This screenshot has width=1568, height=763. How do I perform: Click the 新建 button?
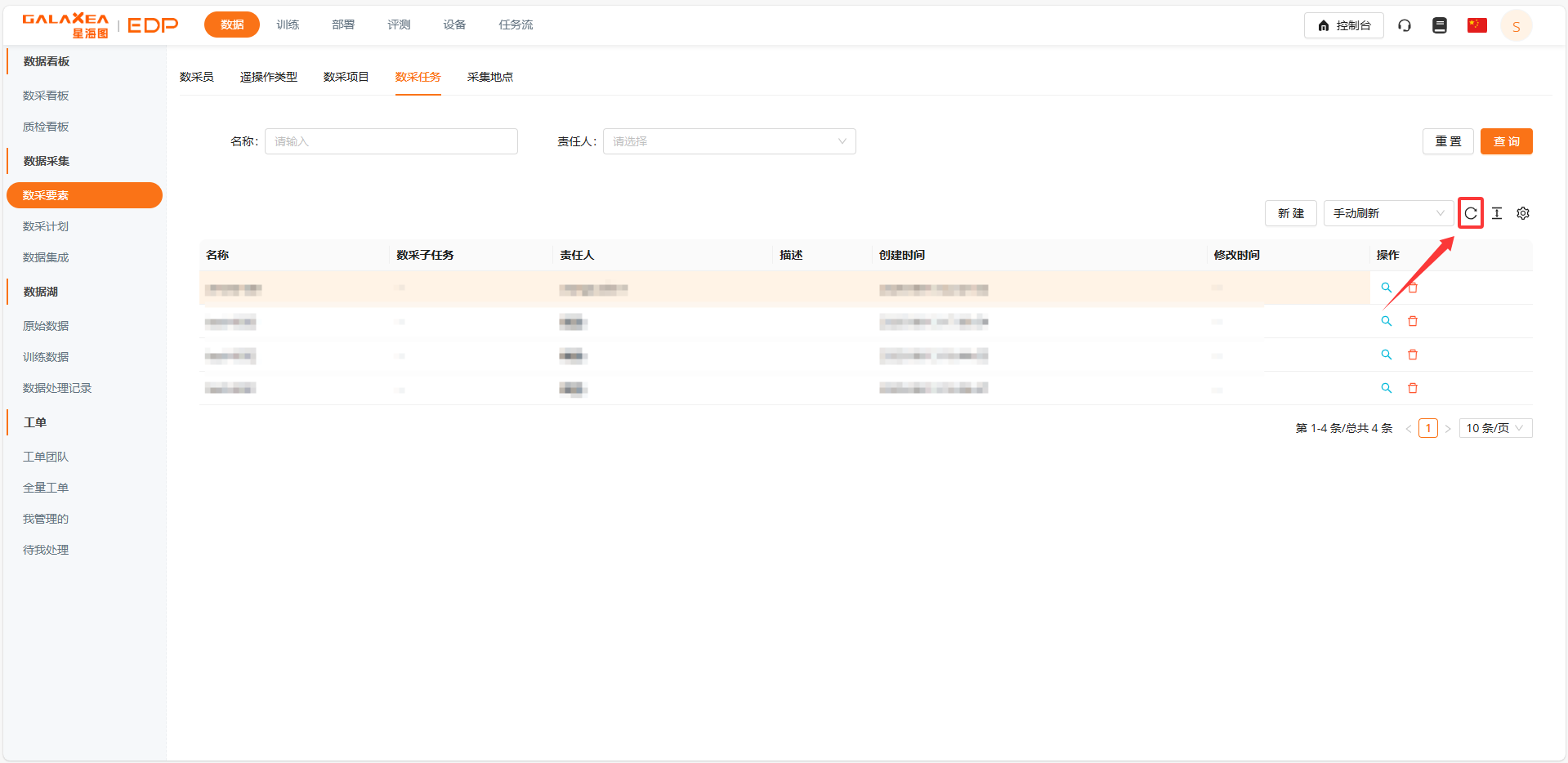(1290, 213)
